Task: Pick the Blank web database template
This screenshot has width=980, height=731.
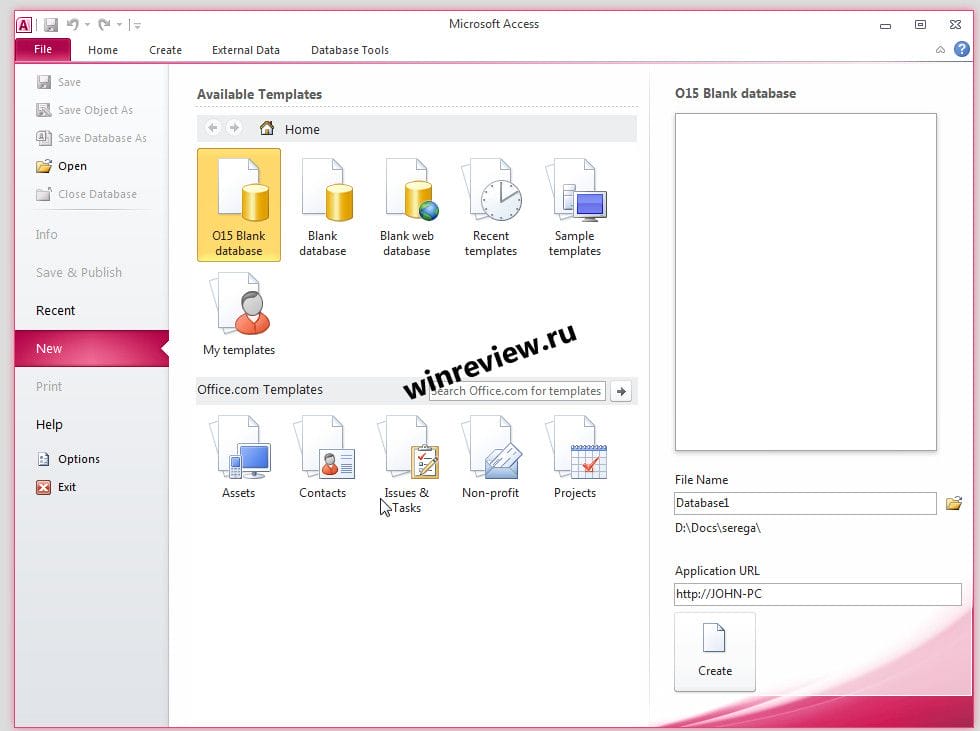Action: point(407,207)
